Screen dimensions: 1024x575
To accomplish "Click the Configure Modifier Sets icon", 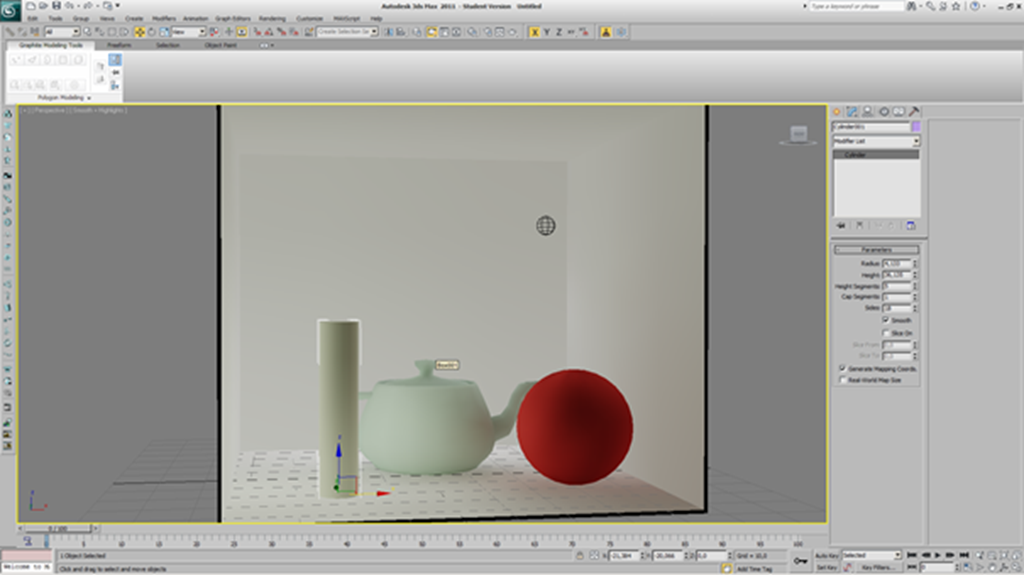I will 911,225.
